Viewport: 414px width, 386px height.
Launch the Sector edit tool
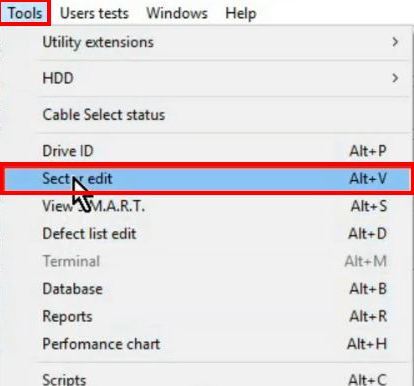(207, 178)
